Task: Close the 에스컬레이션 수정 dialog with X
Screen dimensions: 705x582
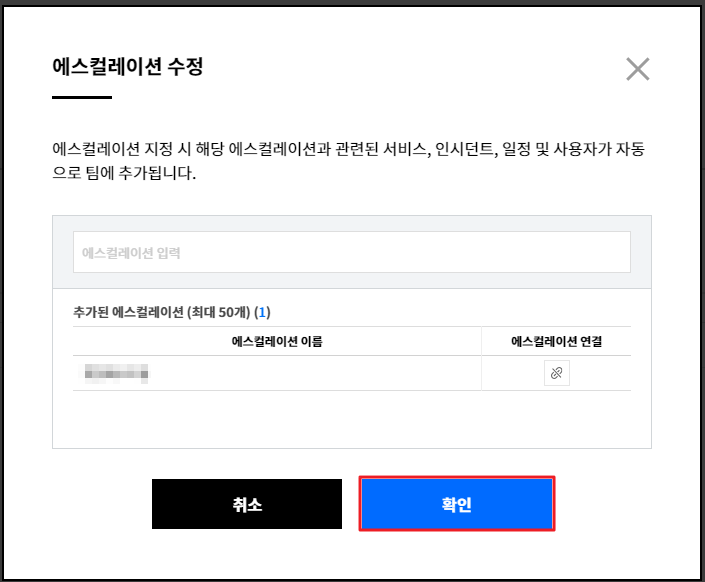Action: pyautogui.click(x=637, y=69)
